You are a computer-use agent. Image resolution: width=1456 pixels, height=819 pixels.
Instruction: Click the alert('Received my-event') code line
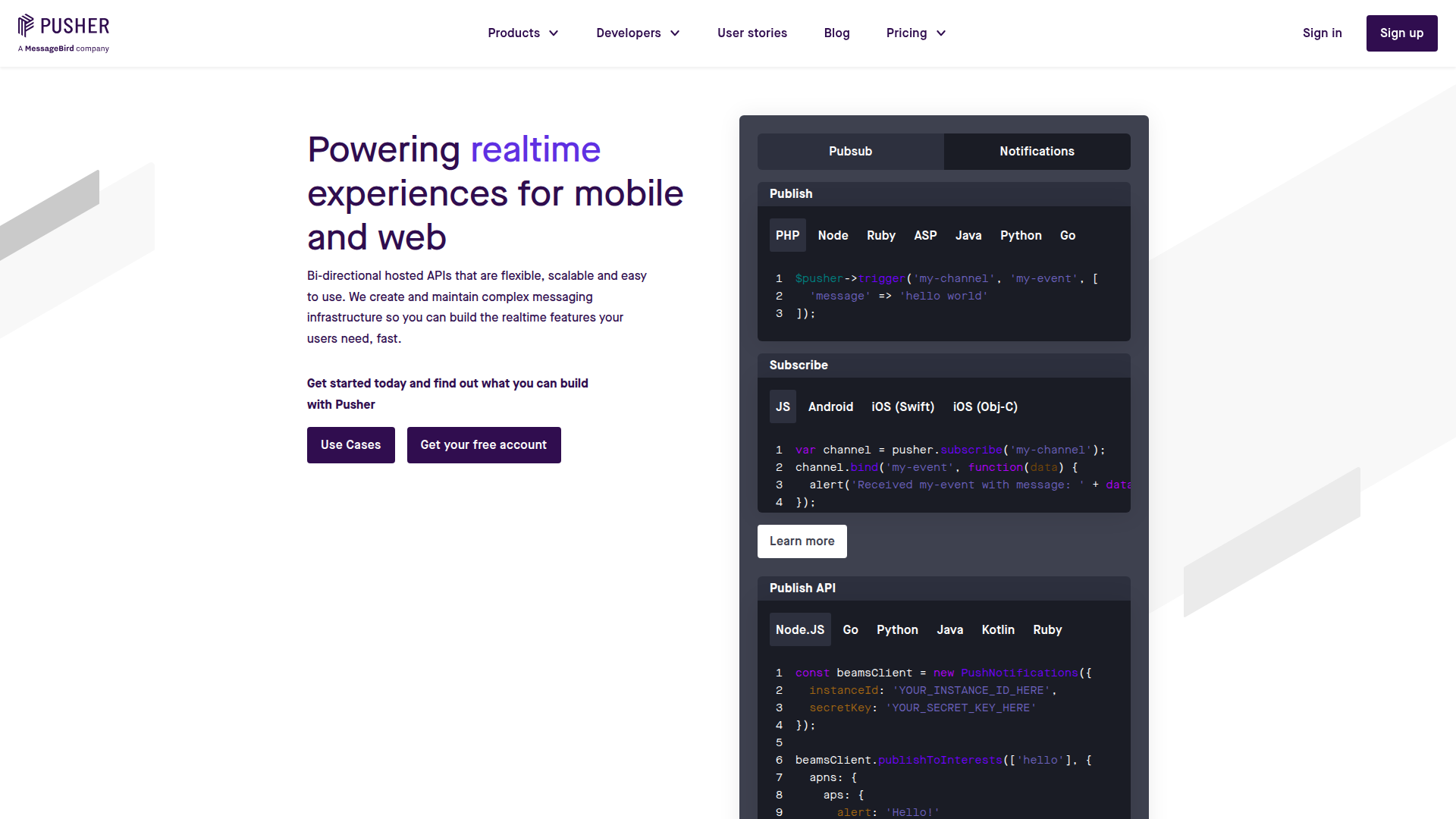click(x=970, y=485)
